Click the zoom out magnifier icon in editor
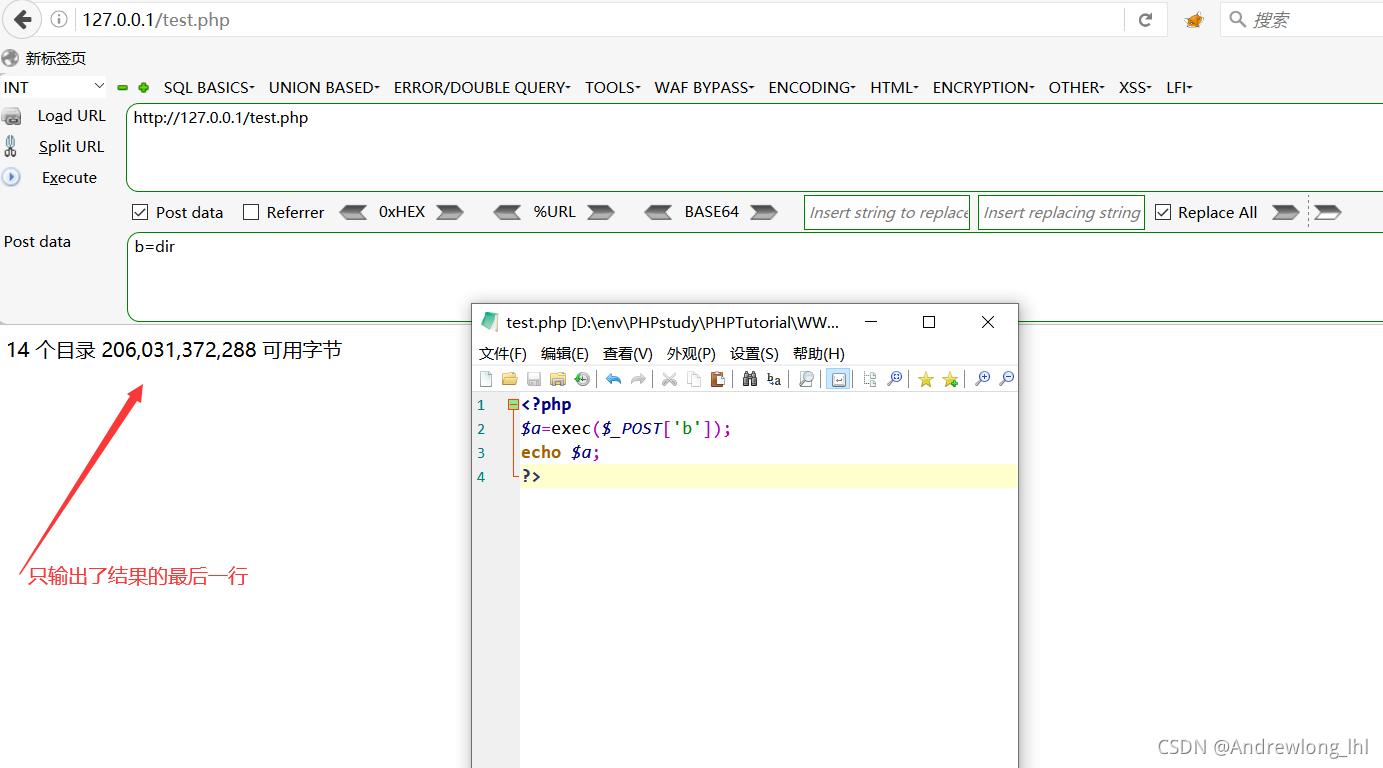 (x=1007, y=379)
